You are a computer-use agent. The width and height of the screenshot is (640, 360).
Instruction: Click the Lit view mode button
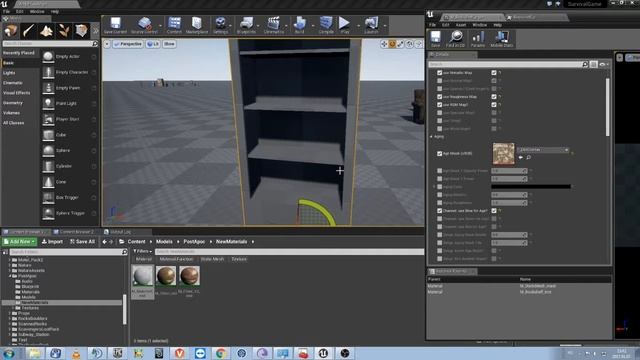tap(153, 44)
